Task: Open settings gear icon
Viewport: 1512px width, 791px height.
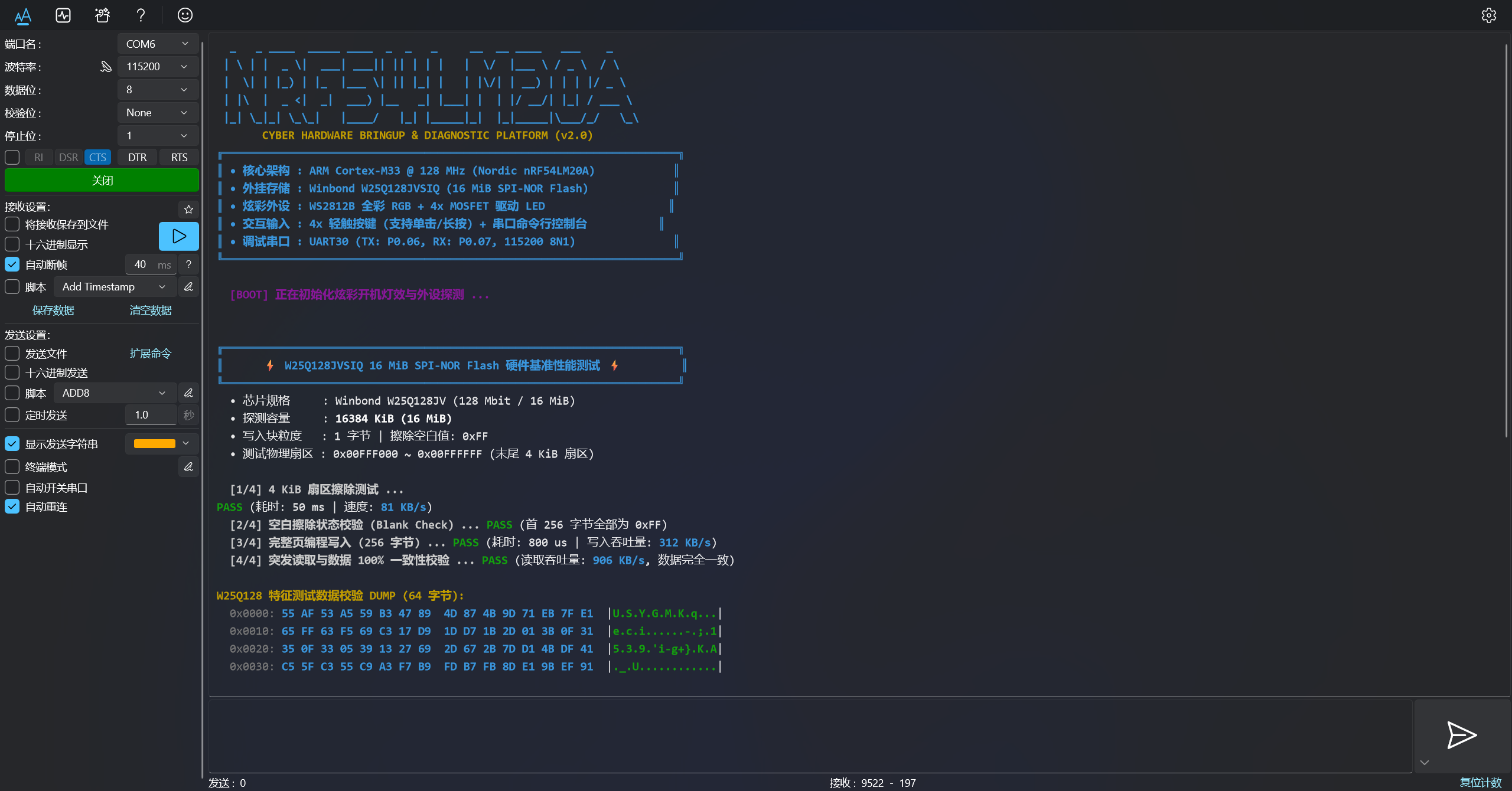Action: coord(1488,15)
